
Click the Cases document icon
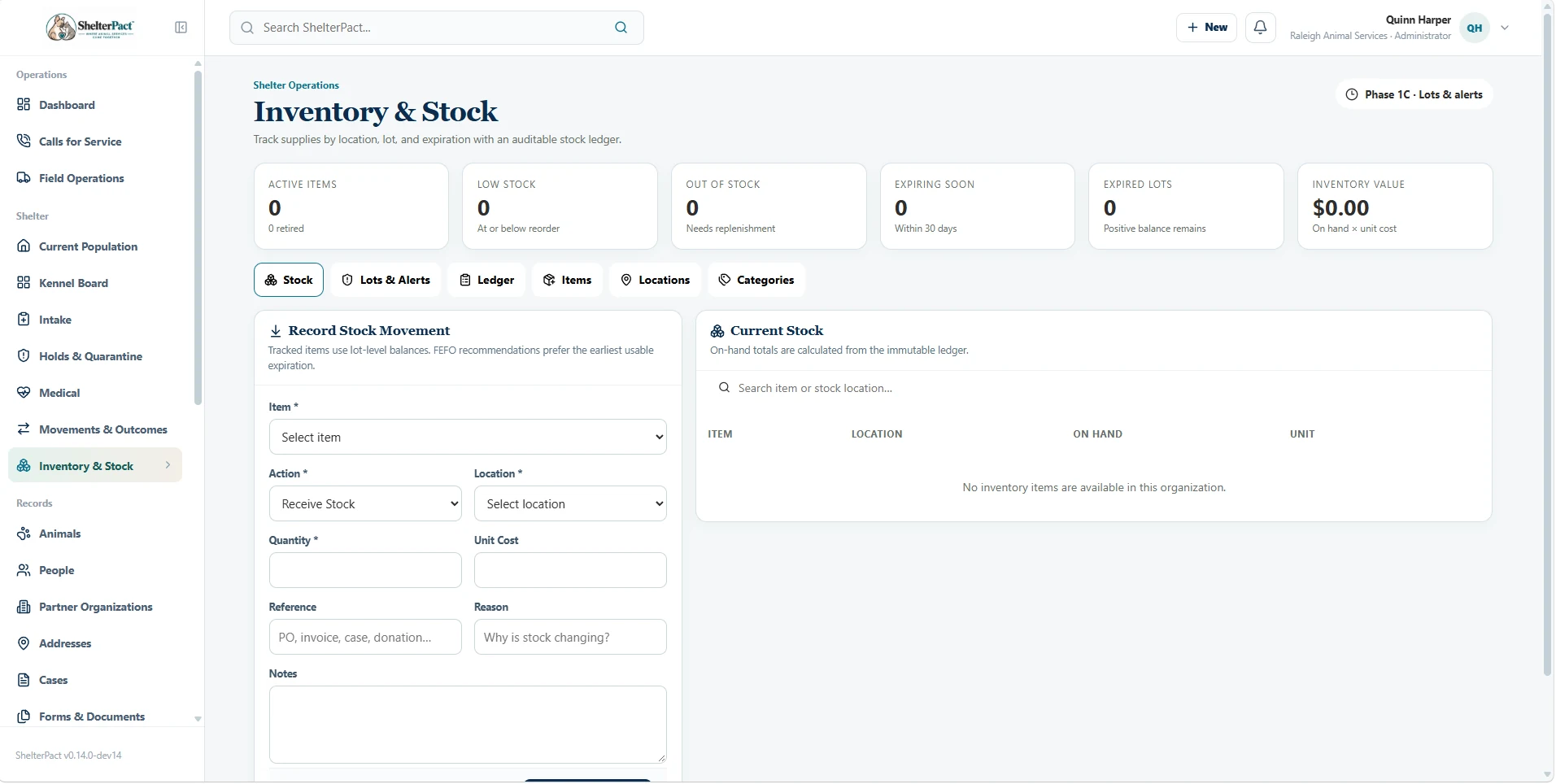(x=24, y=680)
